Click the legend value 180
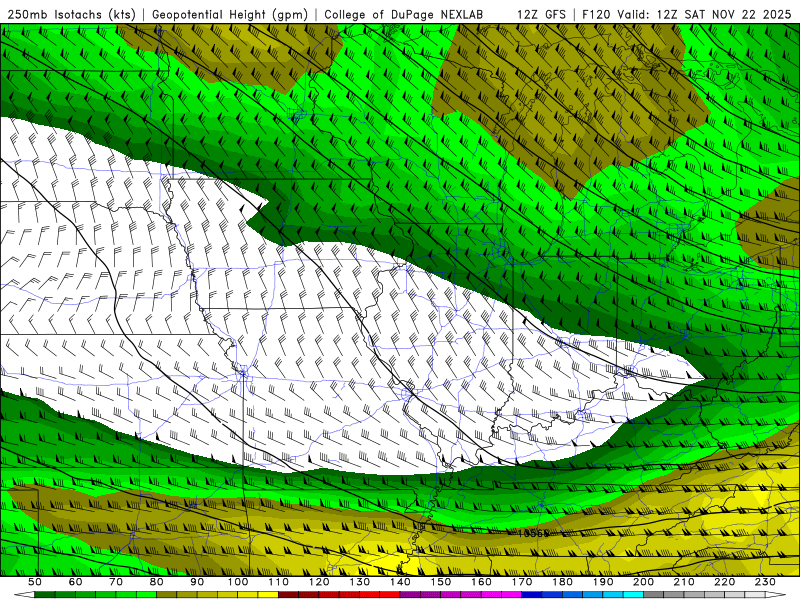The width and height of the screenshot is (800, 600). point(562,582)
